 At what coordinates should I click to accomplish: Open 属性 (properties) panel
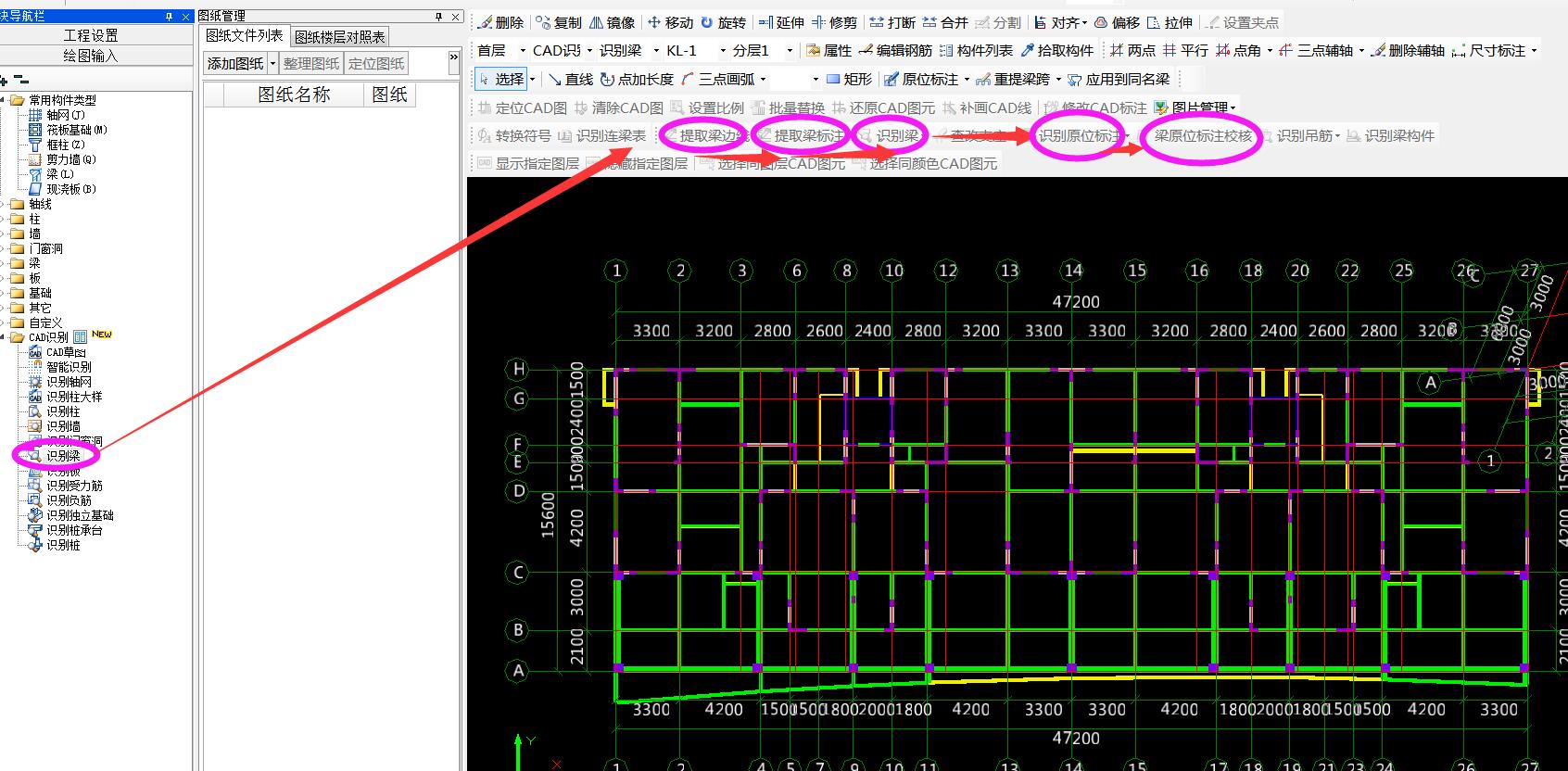pyautogui.click(x=828, y=50)
